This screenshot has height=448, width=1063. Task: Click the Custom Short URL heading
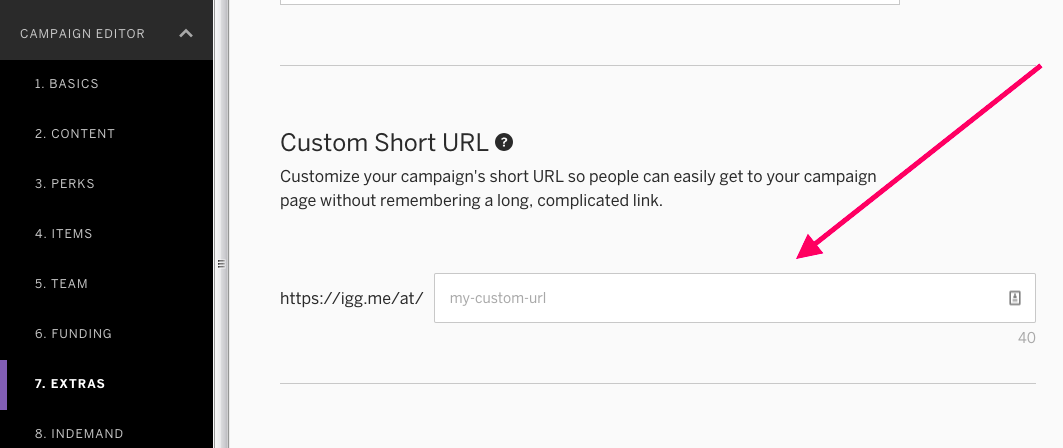(x=384, y=143)
